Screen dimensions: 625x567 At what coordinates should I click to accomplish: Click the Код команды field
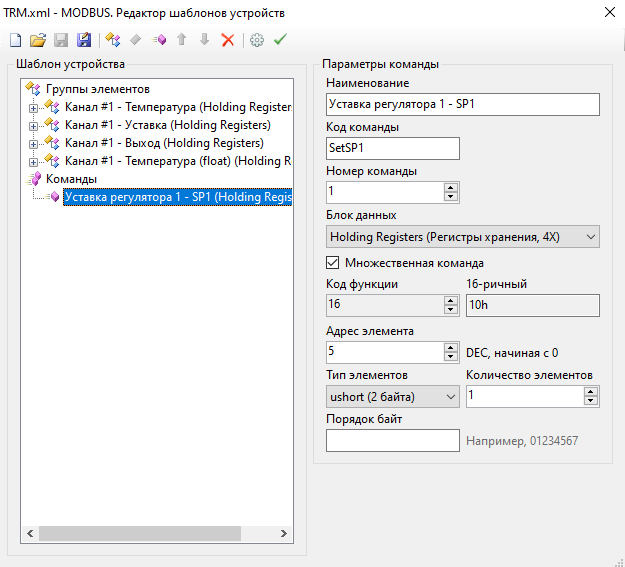click(x=393, y=148)
